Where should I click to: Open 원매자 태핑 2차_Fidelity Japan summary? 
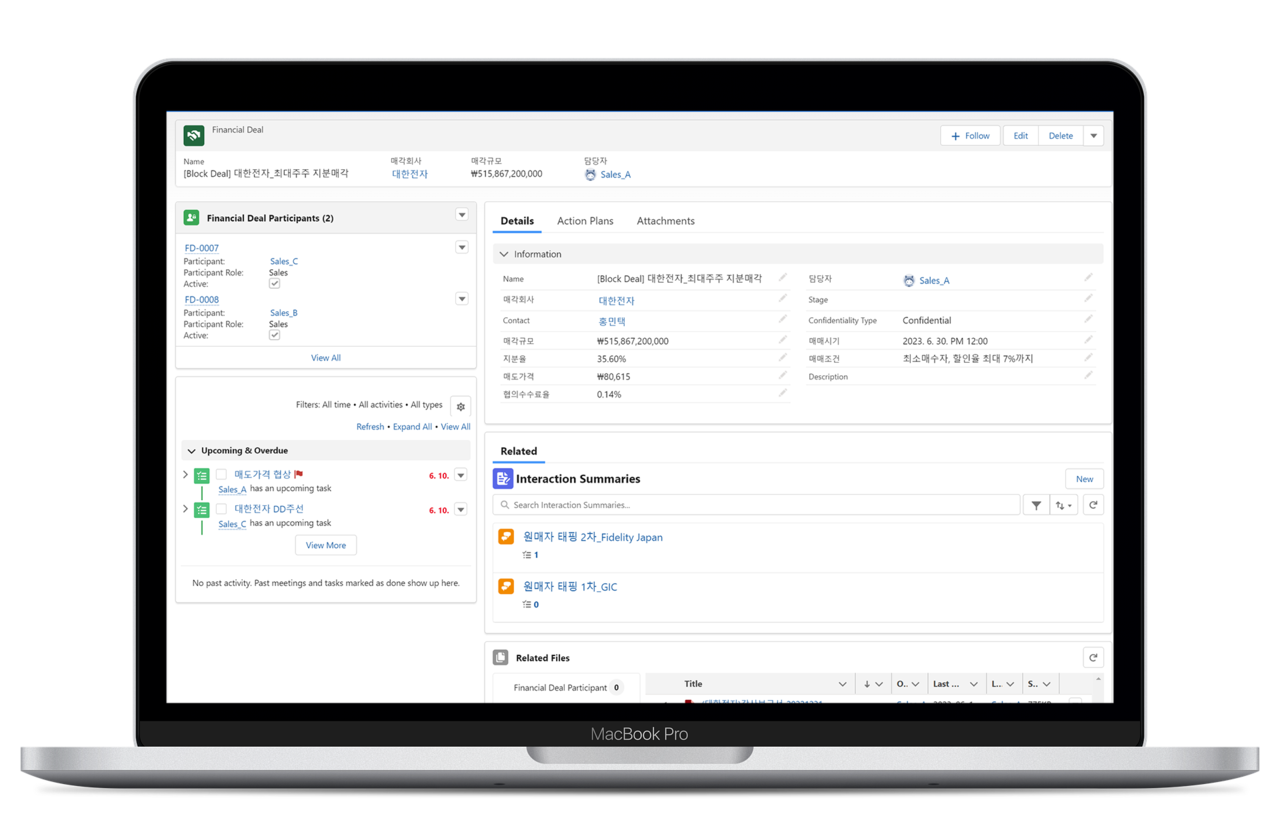593,537
